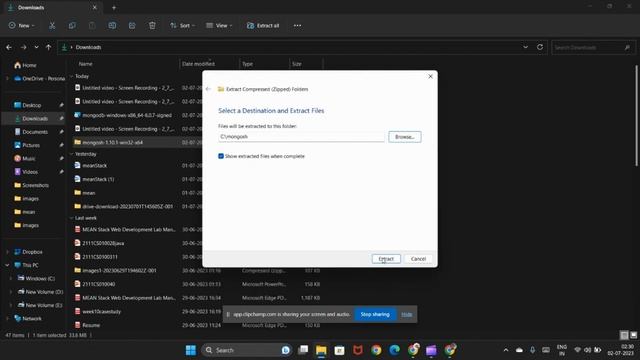Click the Stop sharing button
640x360 pixels.
tap(375, 314)
